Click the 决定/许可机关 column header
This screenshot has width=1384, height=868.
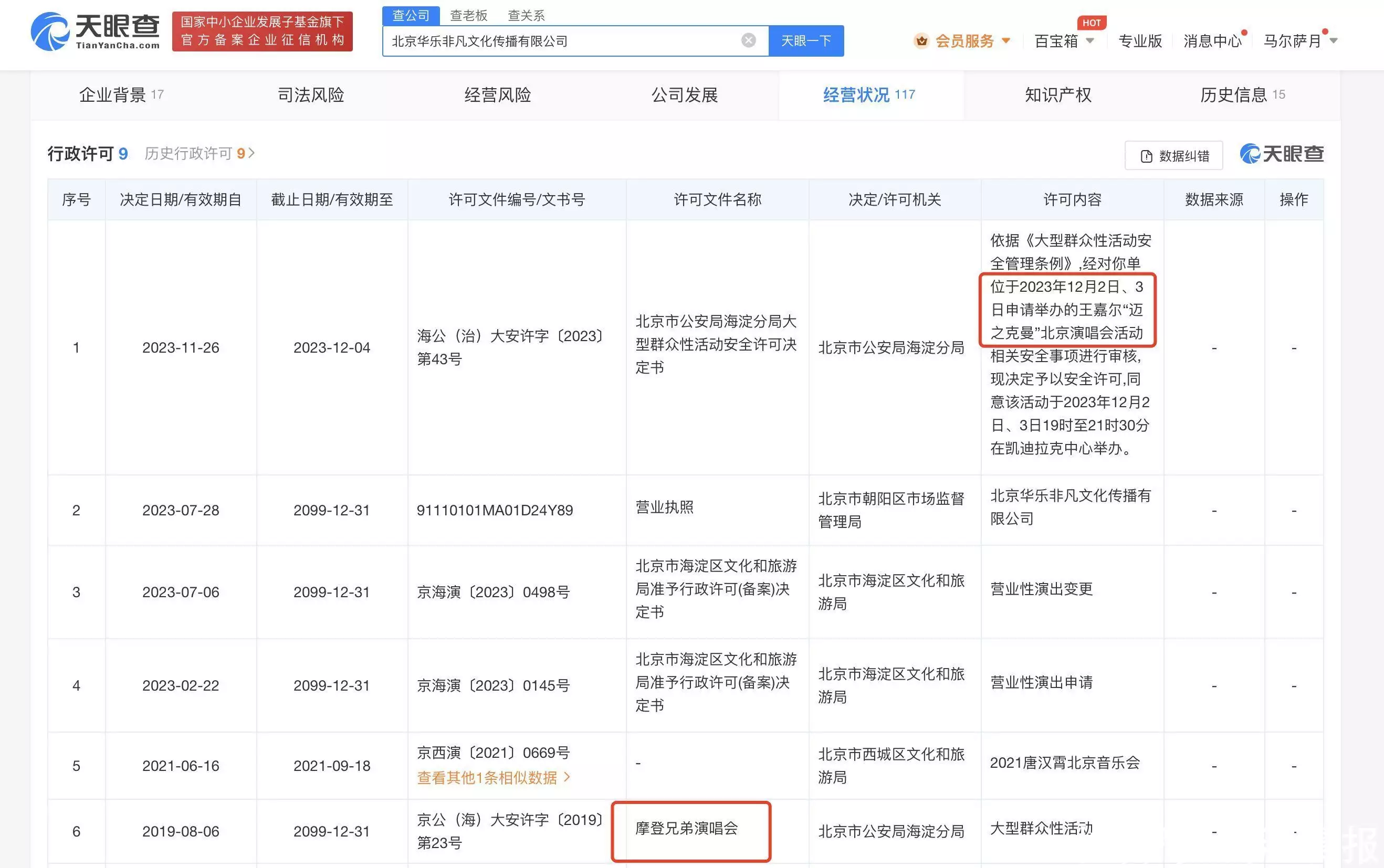tap(895, 200)
